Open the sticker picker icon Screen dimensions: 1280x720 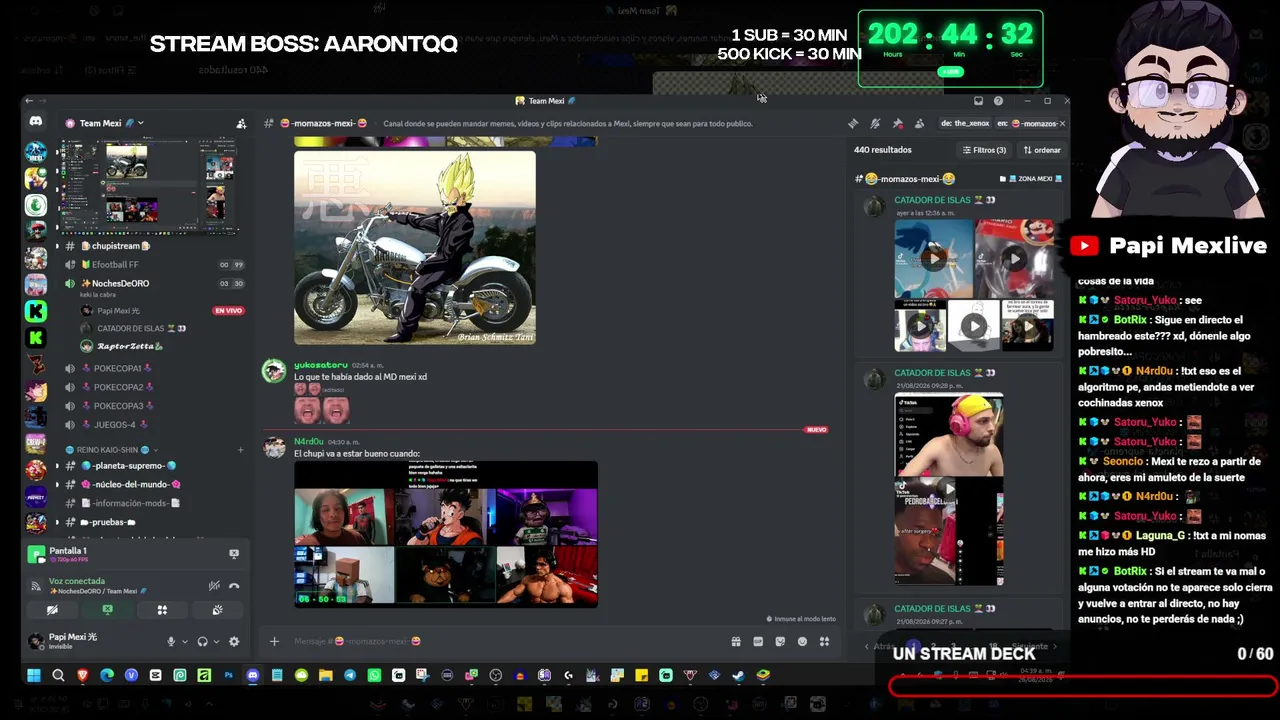click(780, 642)
